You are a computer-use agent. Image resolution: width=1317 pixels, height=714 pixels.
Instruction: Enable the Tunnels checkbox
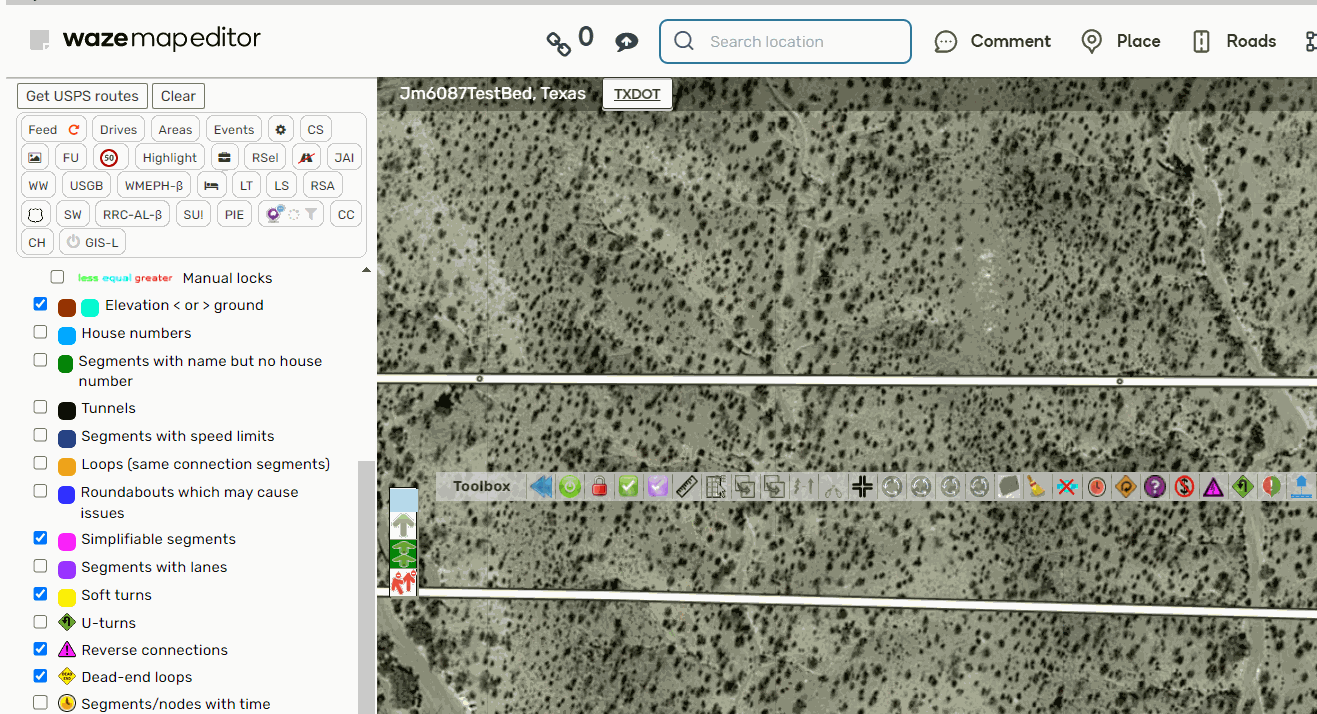[40, 407]
